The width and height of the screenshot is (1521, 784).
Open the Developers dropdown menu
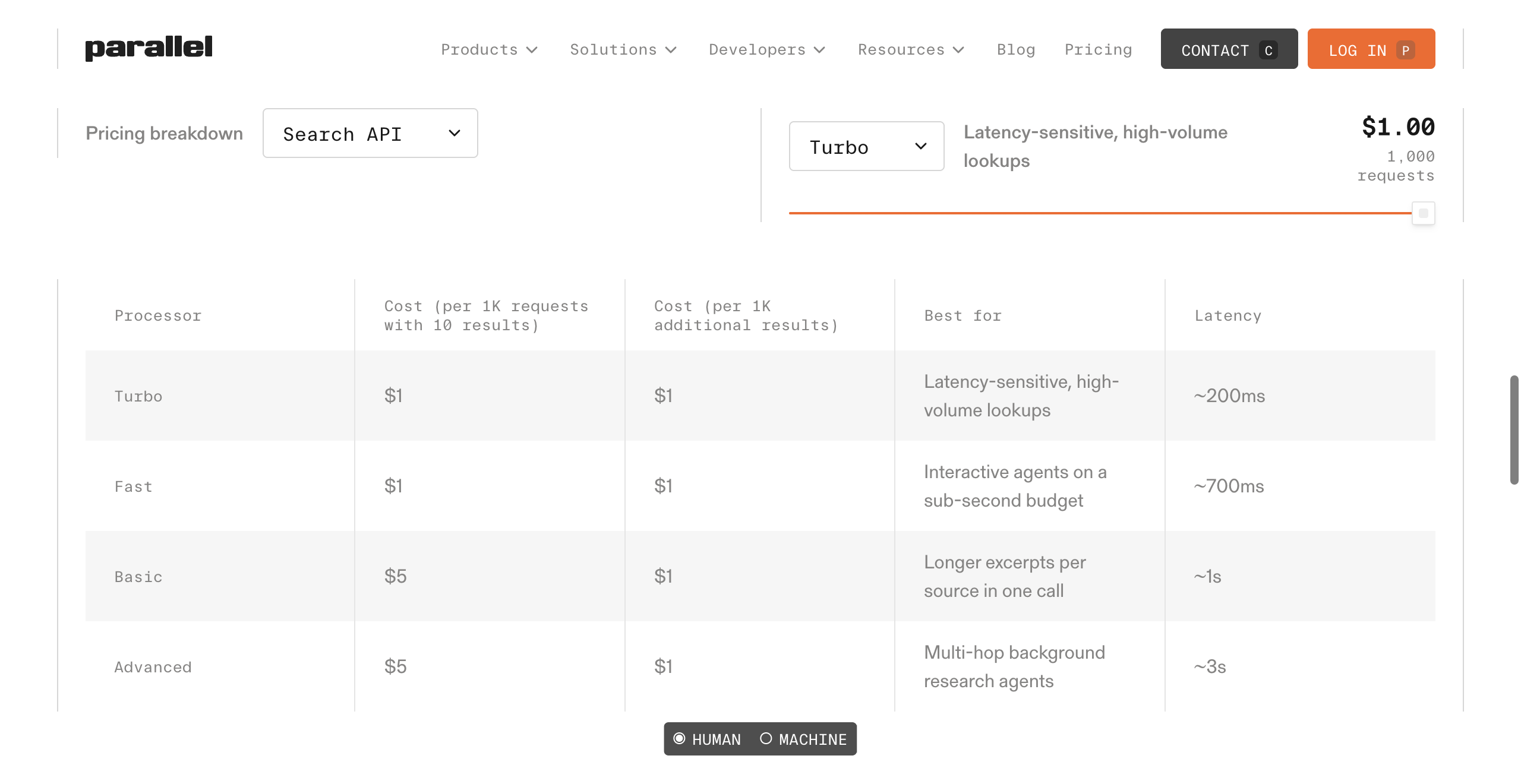767,49
